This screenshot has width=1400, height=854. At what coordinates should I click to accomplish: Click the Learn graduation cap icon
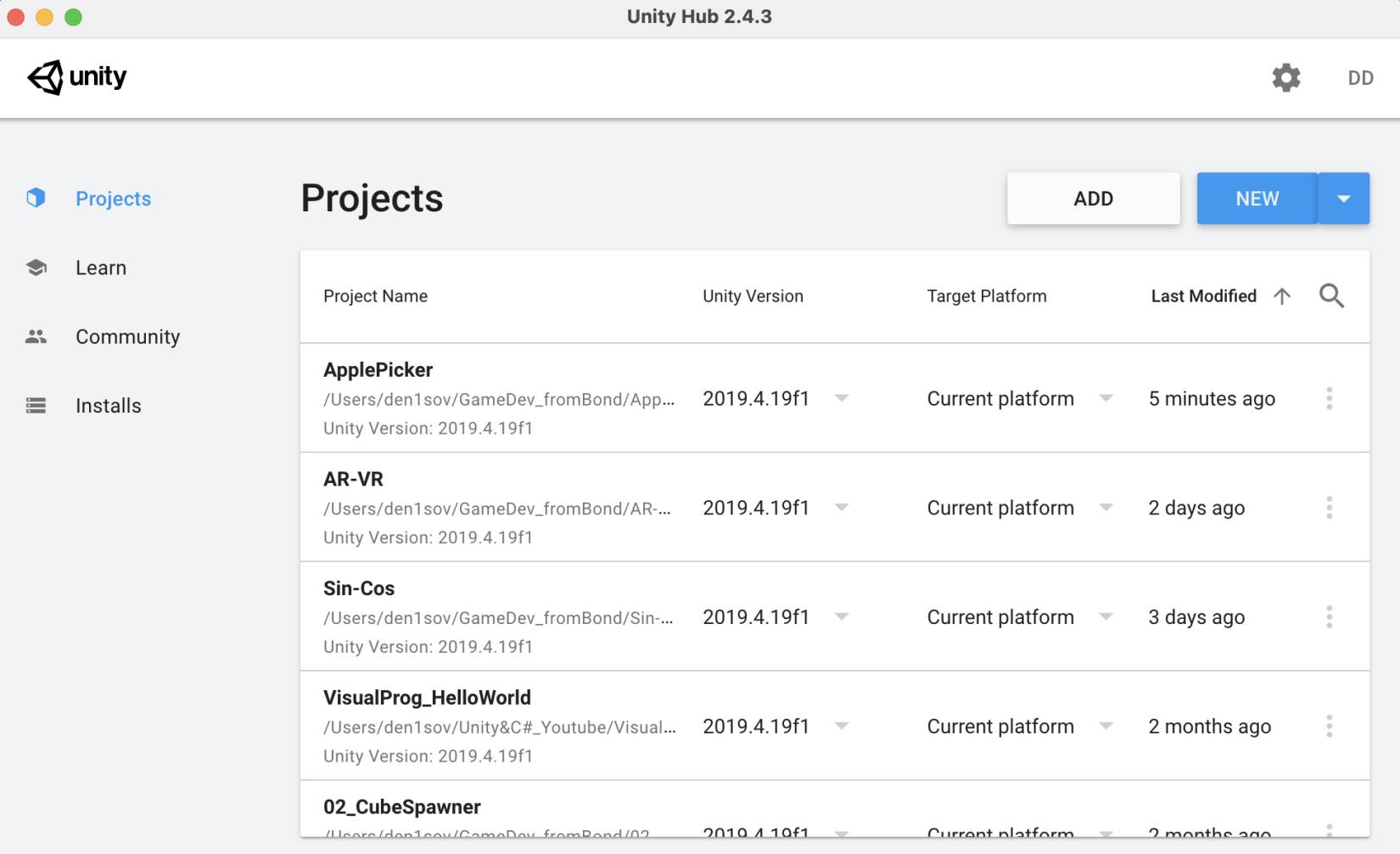tap(36, 267)
